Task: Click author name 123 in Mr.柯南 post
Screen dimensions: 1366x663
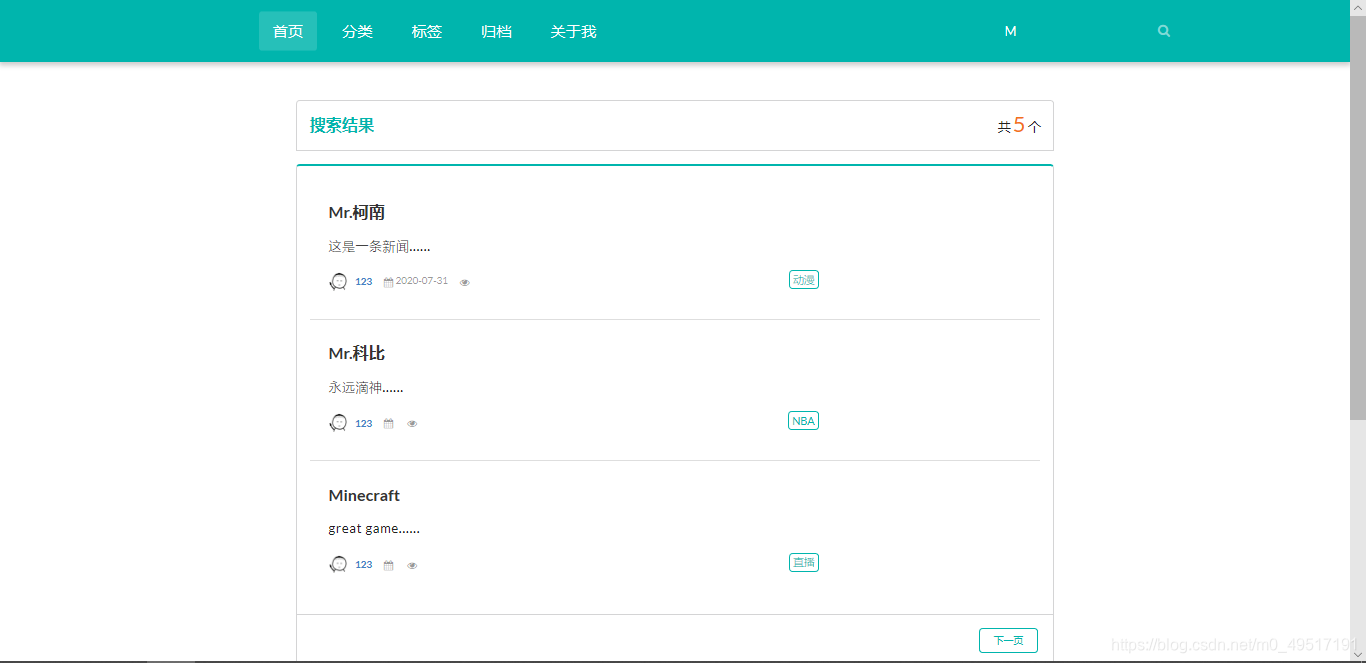Action: click(x=364, y=282)
